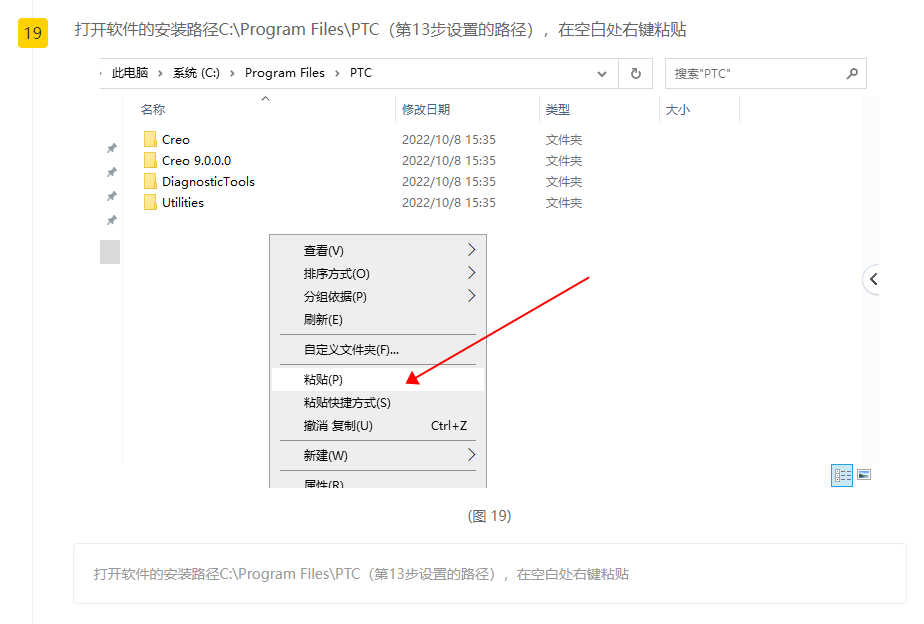Image resolution: width=924 pixels, height=624 pixels.
Task: Select 撤消 复制(U) menu entry
Action: 378,425
